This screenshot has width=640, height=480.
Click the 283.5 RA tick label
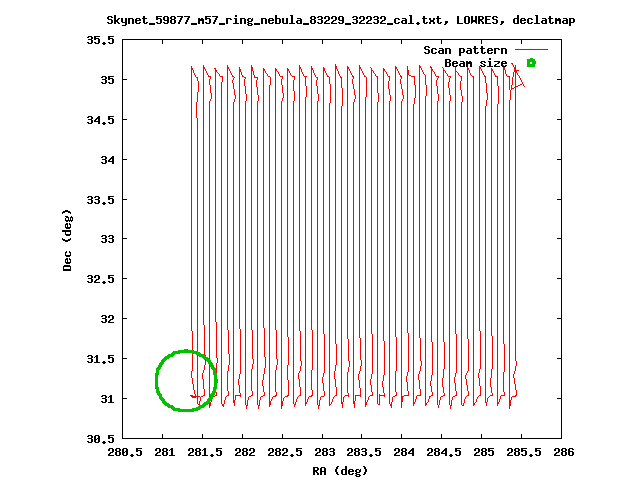[364, 452]
